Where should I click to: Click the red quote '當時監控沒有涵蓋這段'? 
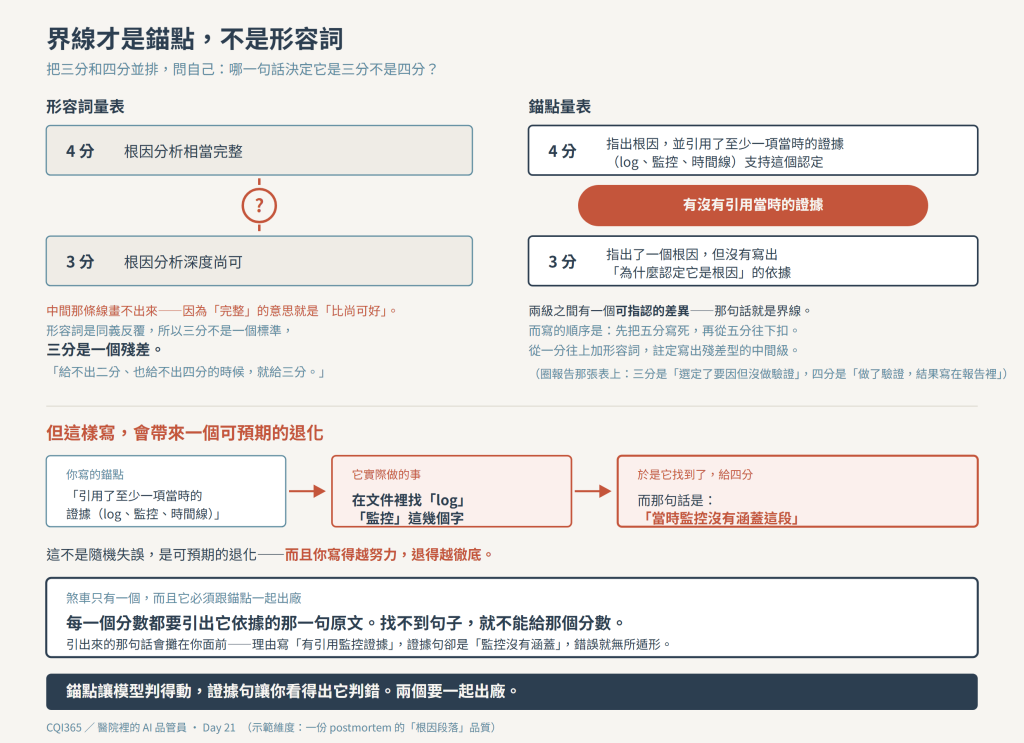pyautogui.click(x=719, y=518)
